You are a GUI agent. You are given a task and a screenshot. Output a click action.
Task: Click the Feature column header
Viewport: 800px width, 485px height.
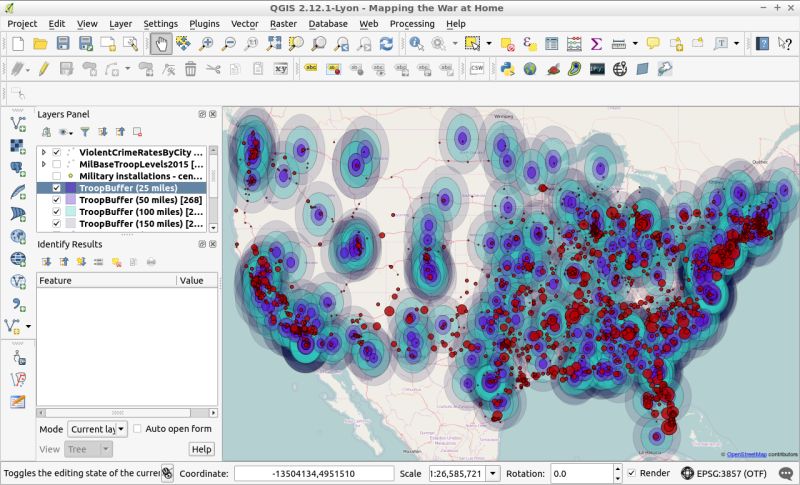(107, 280)
